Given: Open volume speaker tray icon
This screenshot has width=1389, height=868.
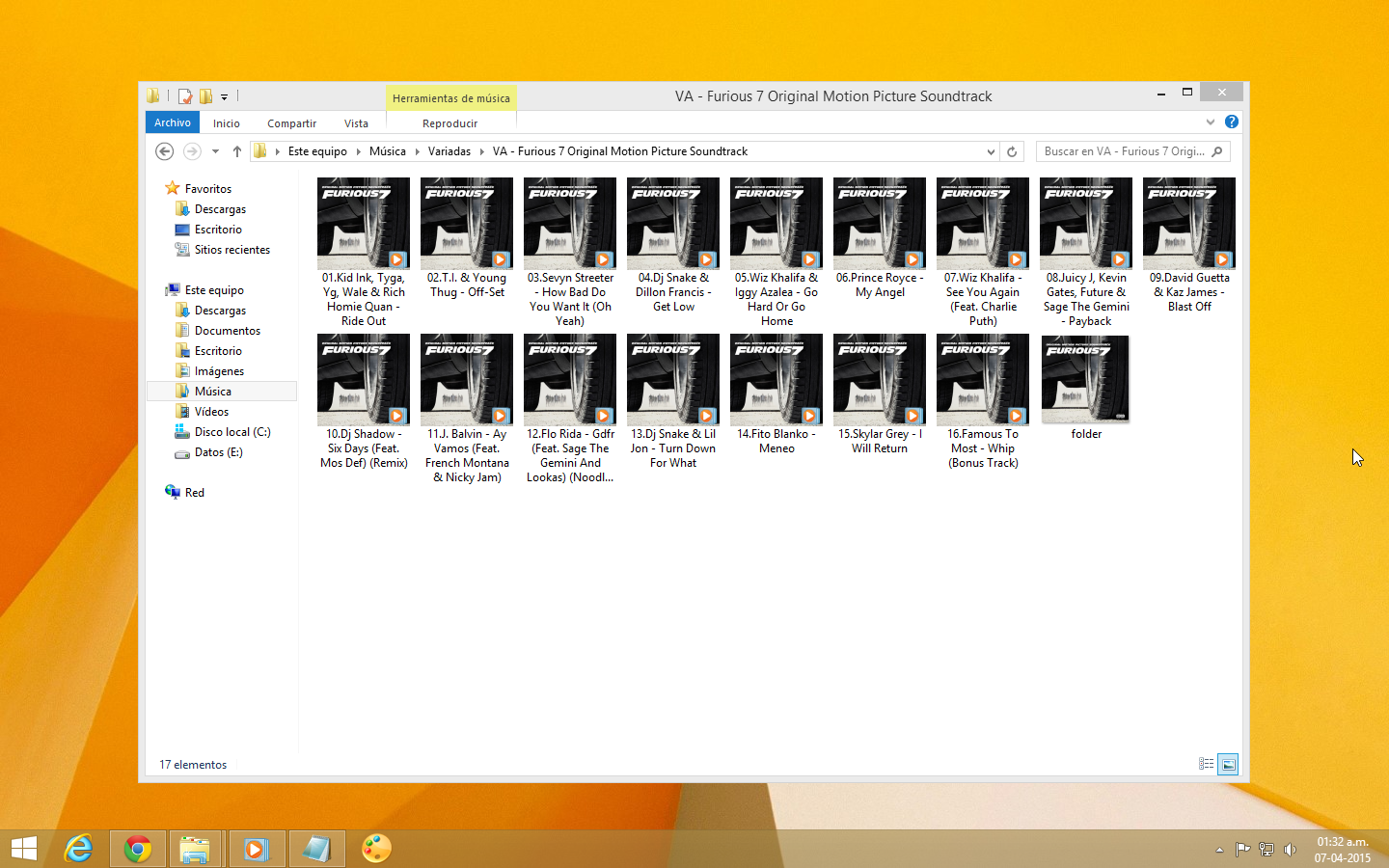Looking at the screenshot, I should pyautogui.click(x=1290, y=850).
